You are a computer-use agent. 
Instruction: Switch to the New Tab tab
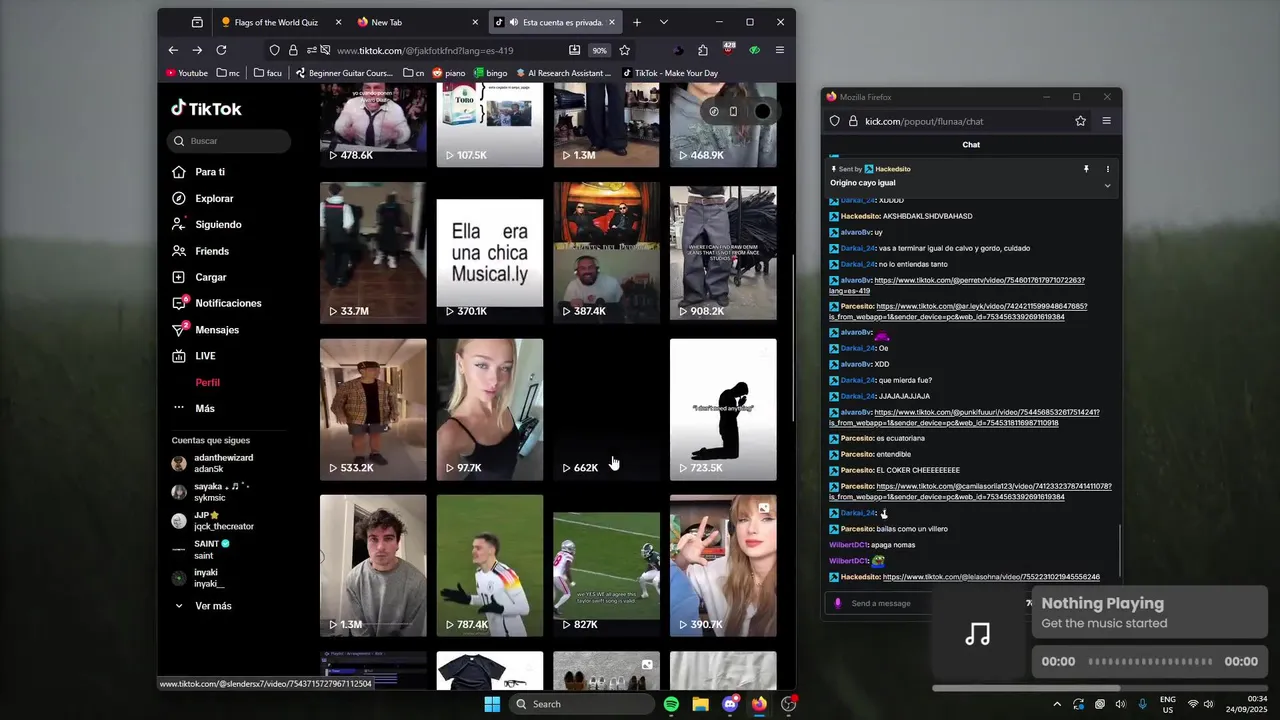tap(418, 22)
